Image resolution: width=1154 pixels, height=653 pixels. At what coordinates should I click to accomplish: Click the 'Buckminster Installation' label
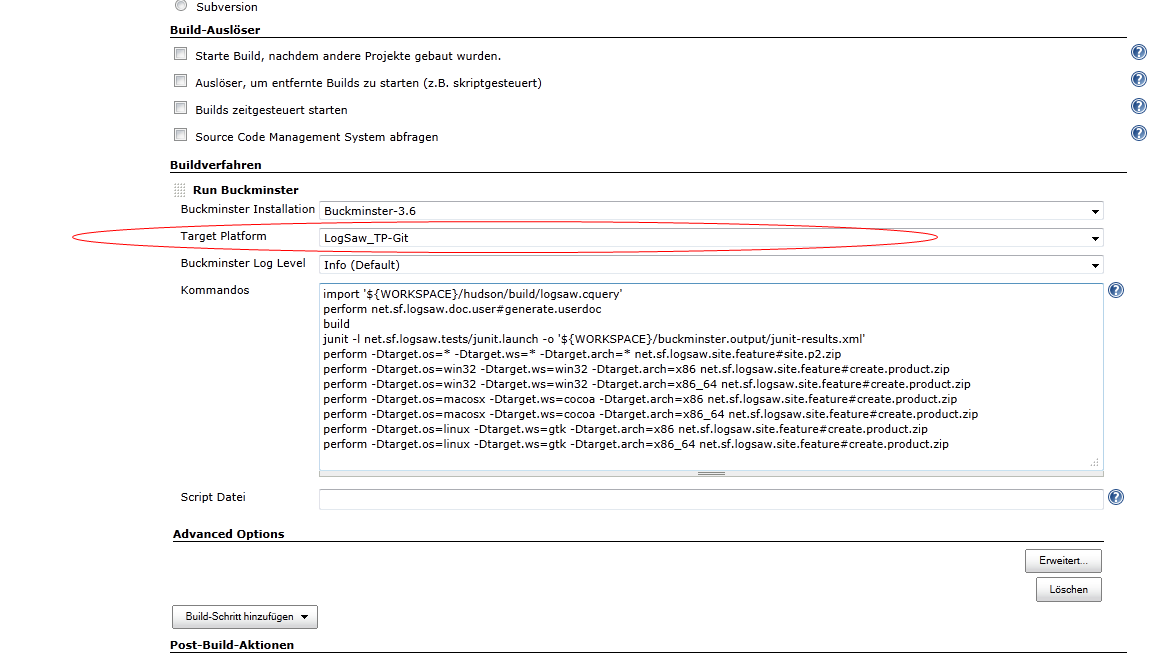(248, 209)
